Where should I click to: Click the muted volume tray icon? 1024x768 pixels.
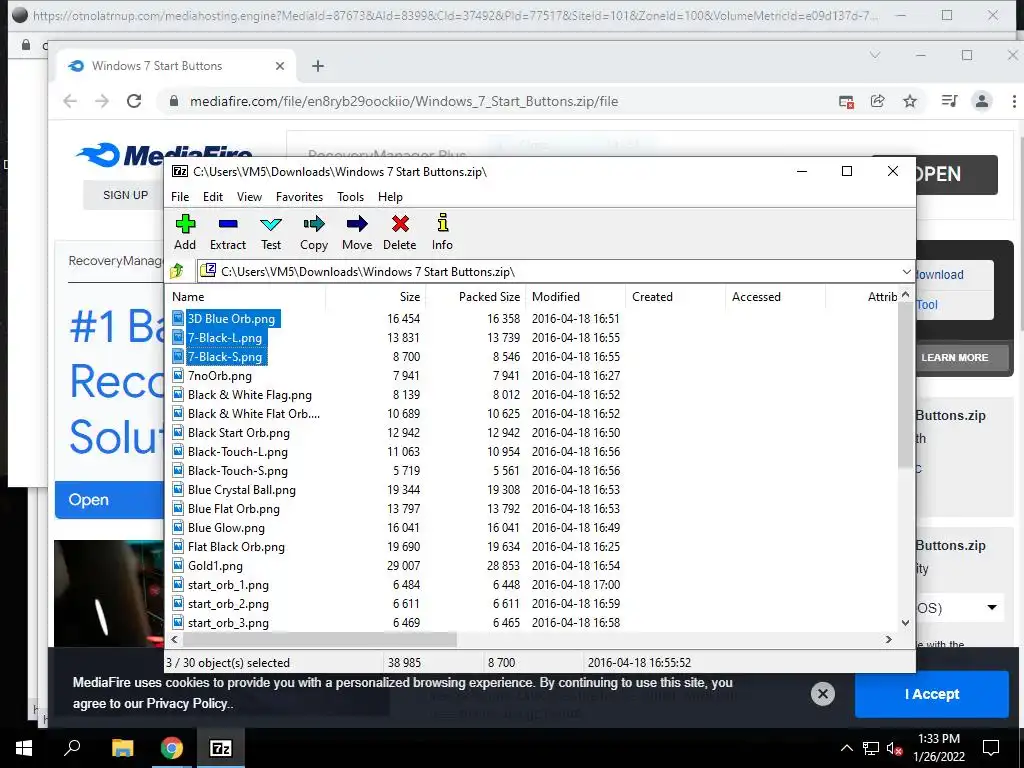point(894,748)
